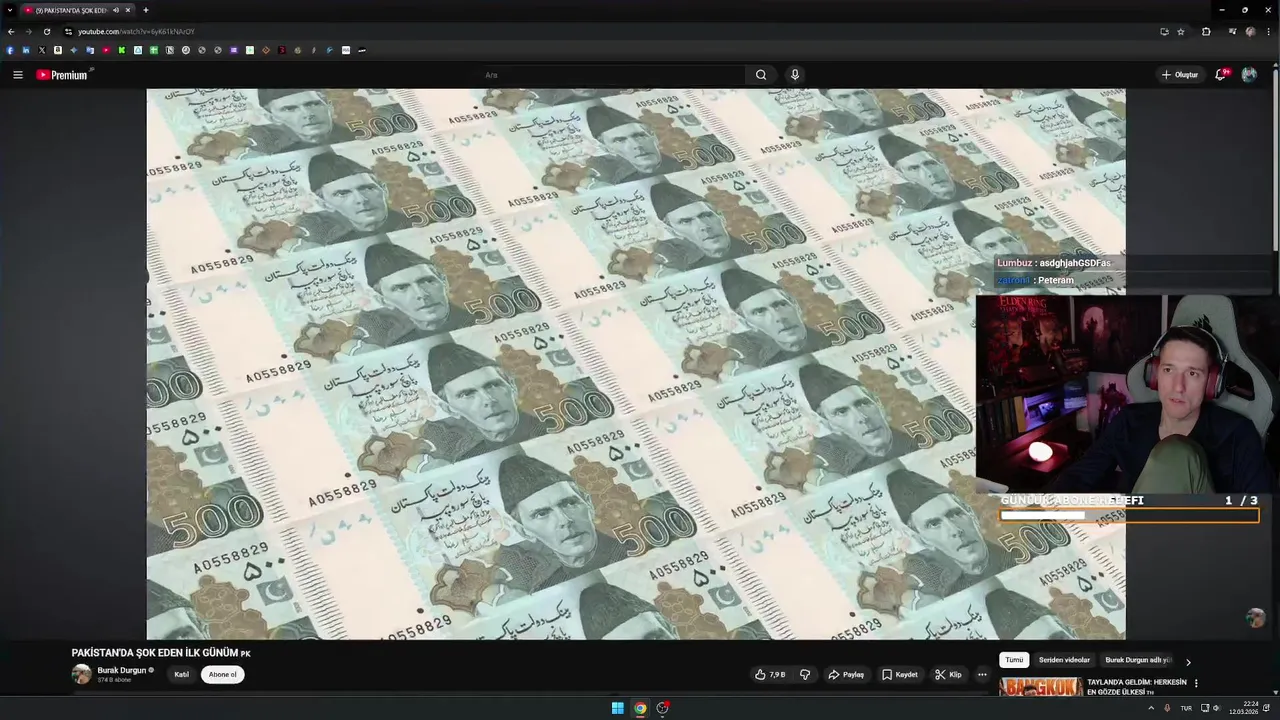Open the TAYLAND'A GELDİM Bangkok thumbnail
Image resolution: width=1280 pixels, height=720 pixels.
(x=1041, y=688)
